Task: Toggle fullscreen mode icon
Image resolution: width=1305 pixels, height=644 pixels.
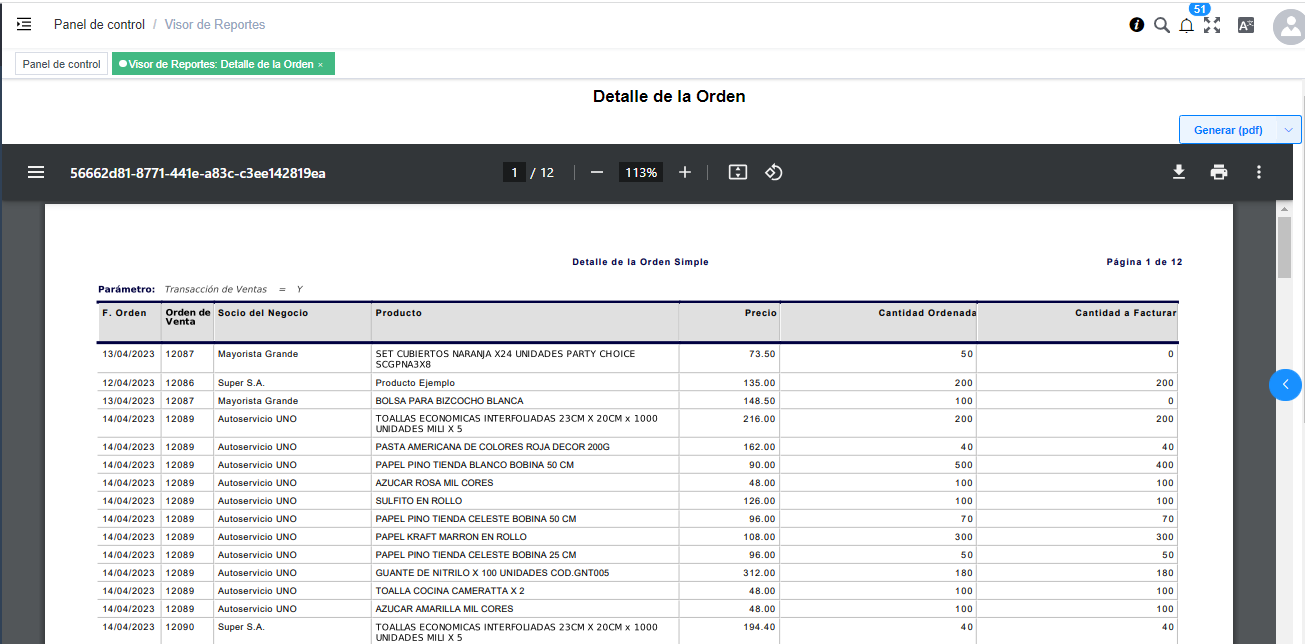Action: (x=1212, y=25)
